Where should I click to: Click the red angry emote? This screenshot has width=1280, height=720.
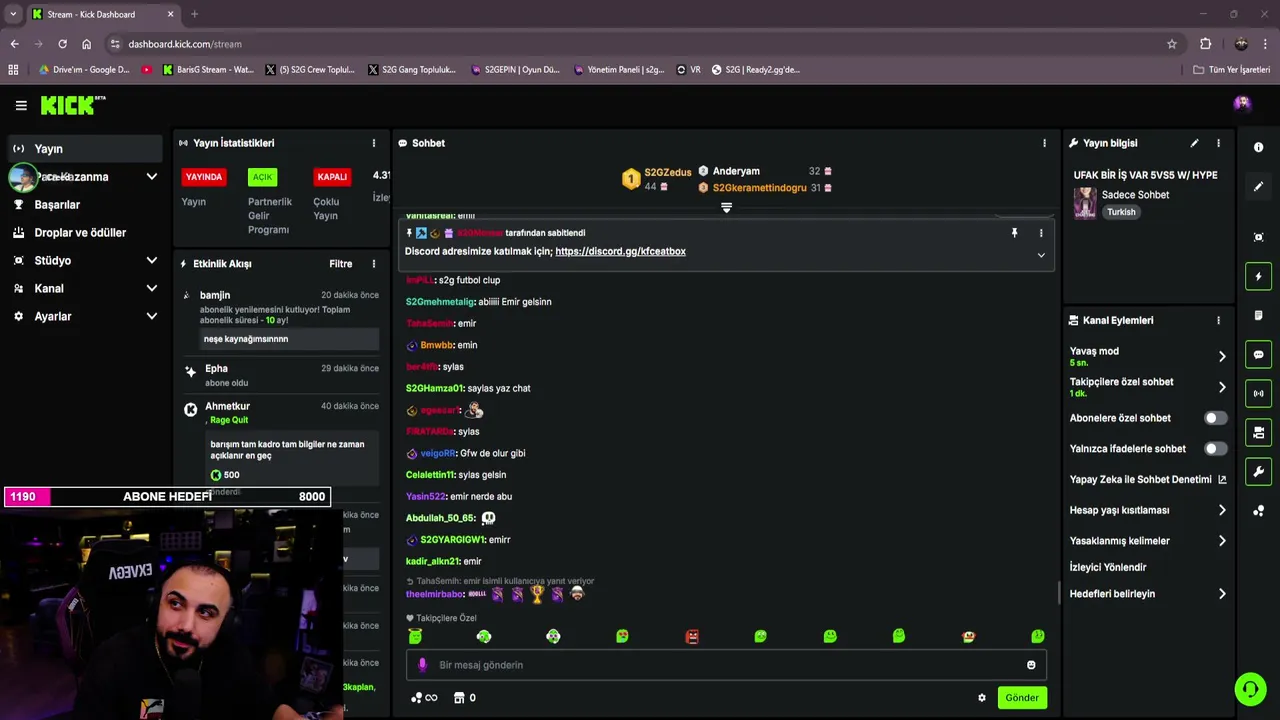[x=692, y=637]
